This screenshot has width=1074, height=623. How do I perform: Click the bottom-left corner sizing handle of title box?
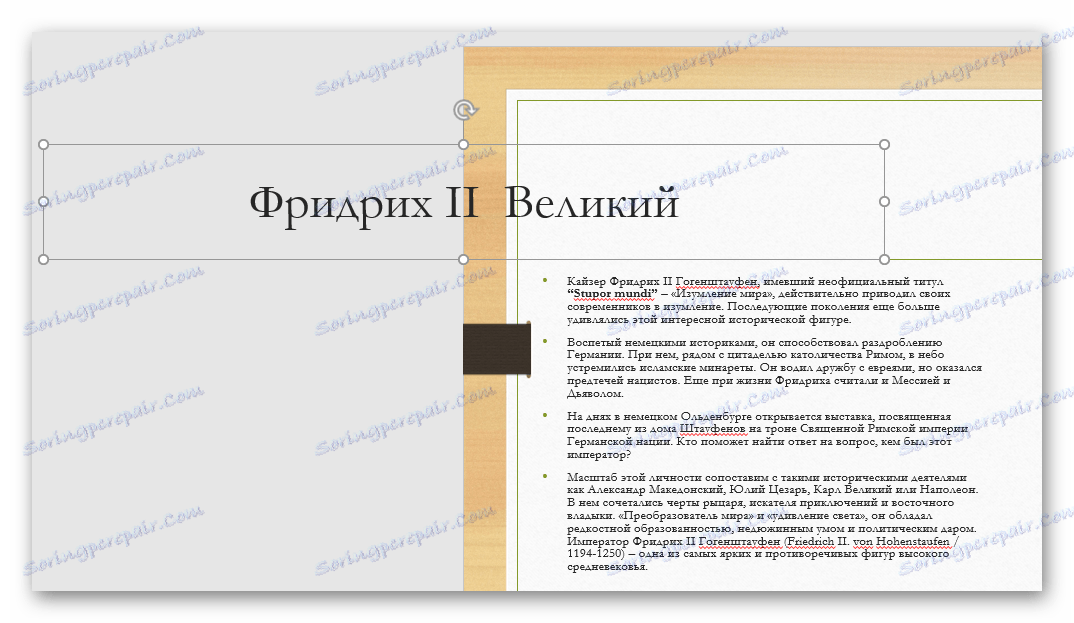tap(43, 259)
